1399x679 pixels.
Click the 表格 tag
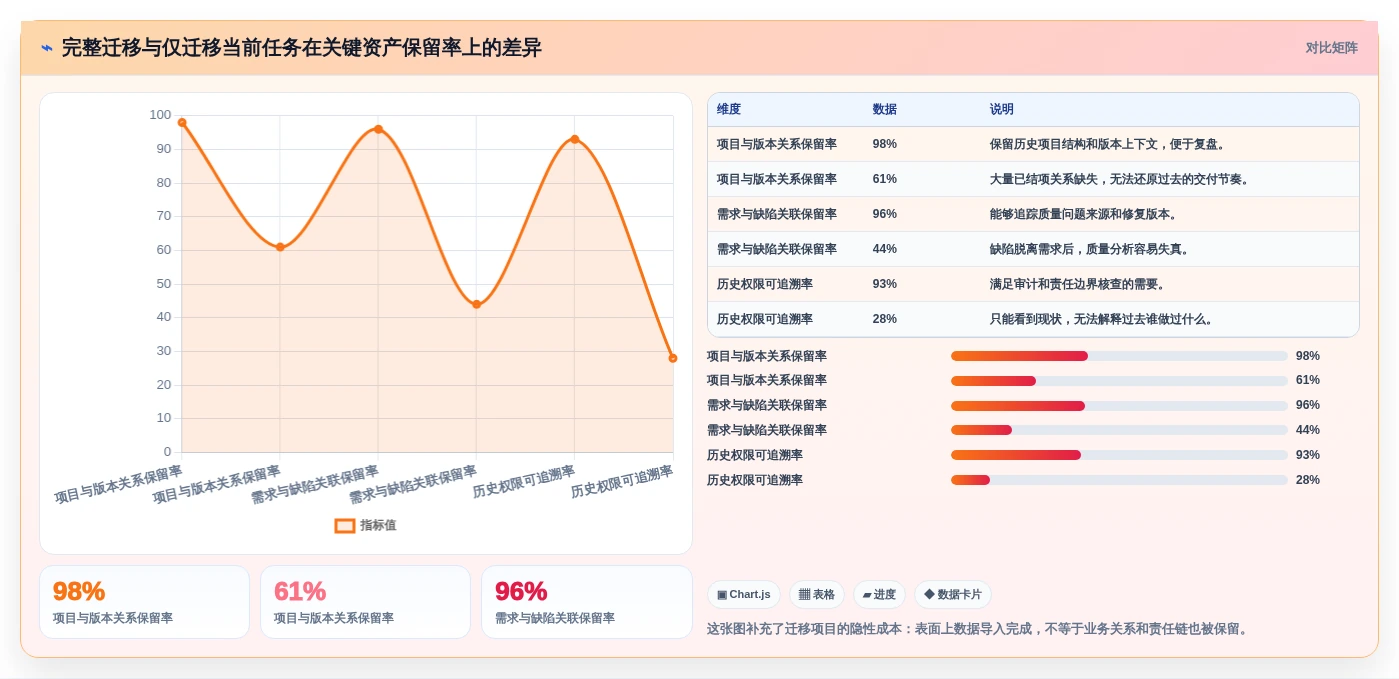817,594
